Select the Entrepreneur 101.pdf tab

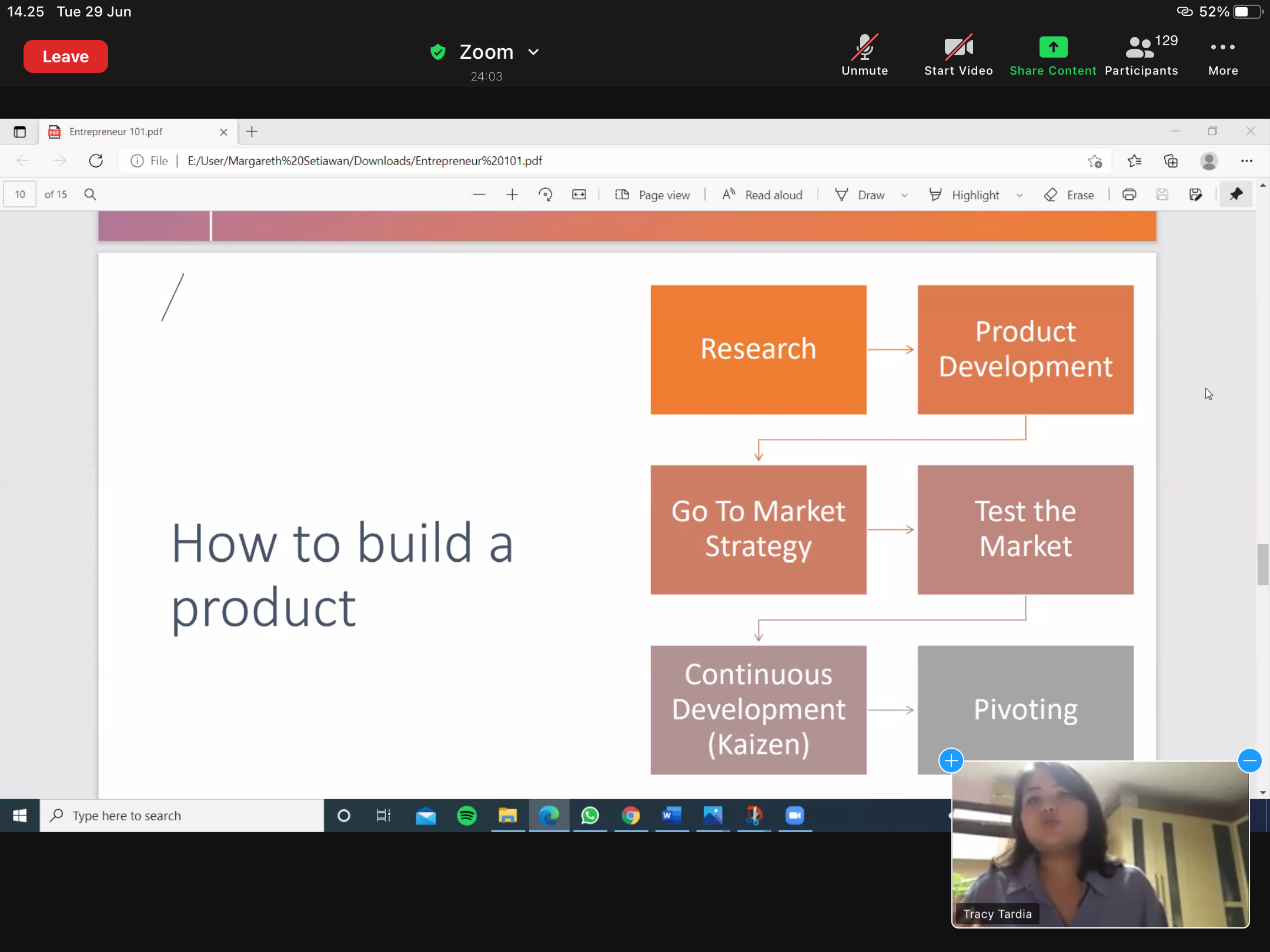pyautogui.click(x=116, y=132)
